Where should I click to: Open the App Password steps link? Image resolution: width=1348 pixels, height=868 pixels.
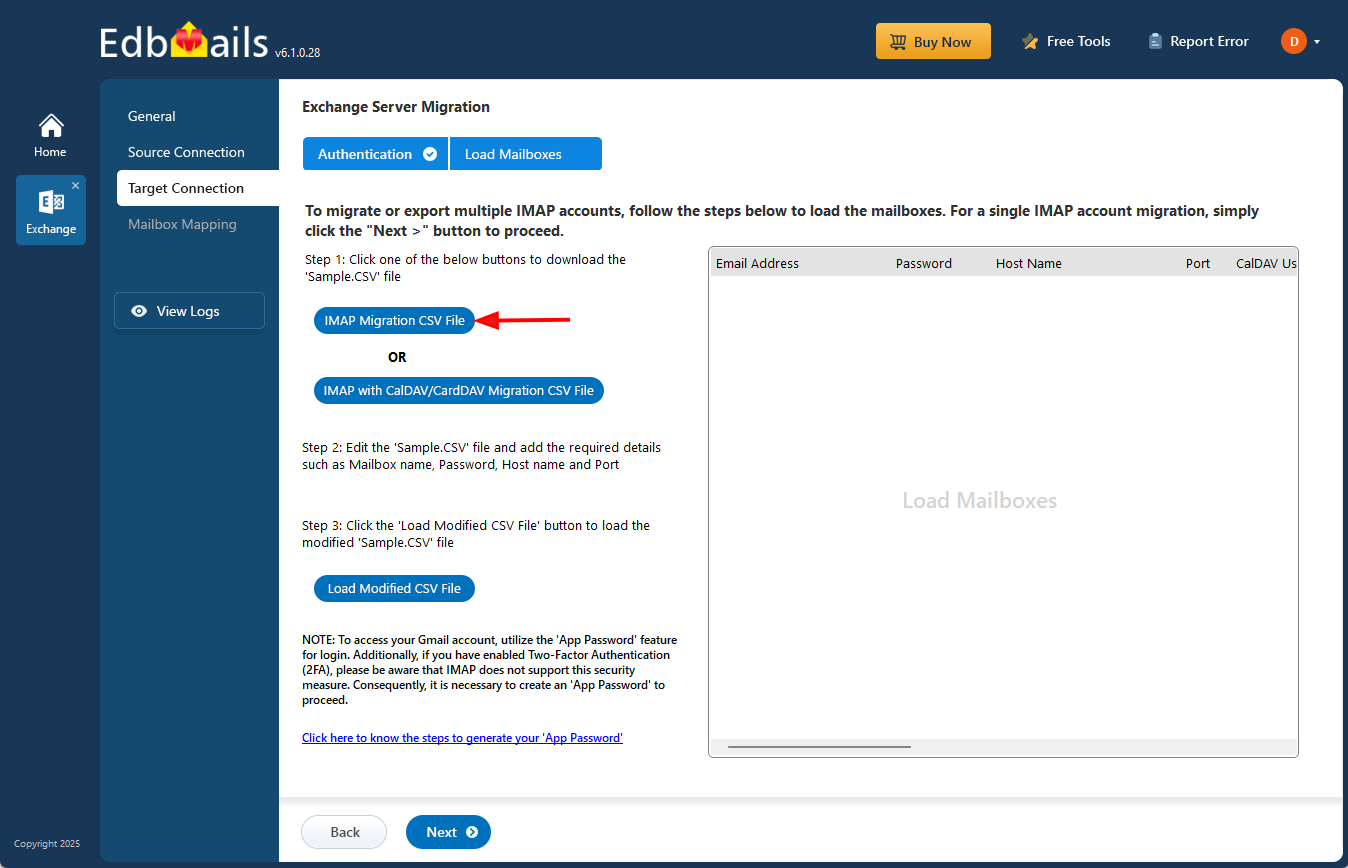tap(462, 738)
